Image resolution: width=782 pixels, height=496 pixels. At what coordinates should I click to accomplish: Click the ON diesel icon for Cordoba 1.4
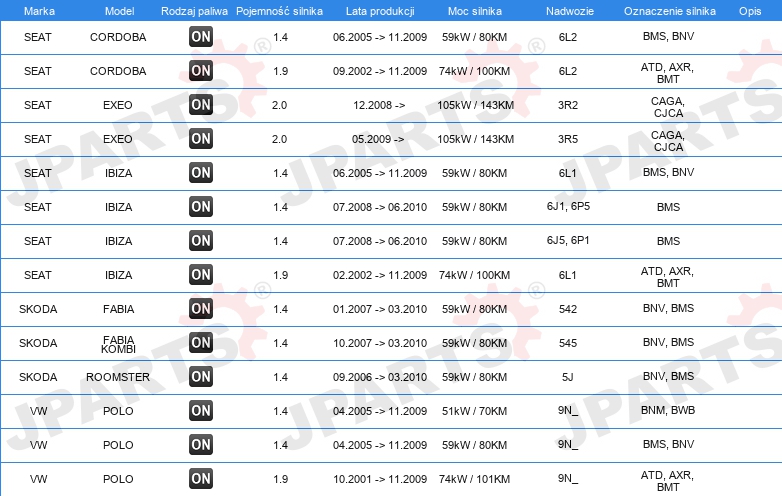click(x=201, y=36)
